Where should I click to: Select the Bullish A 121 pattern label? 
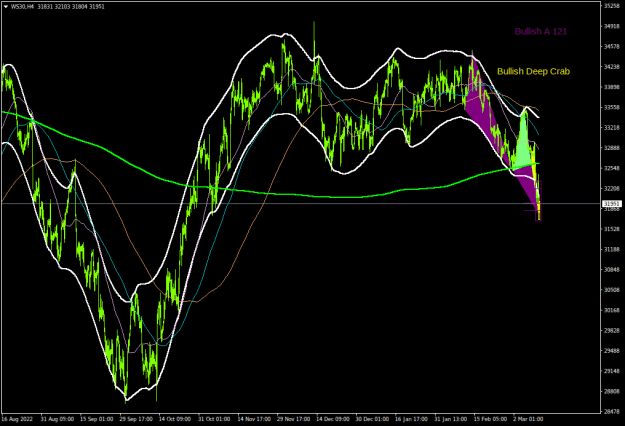click(x=540, y=31)
